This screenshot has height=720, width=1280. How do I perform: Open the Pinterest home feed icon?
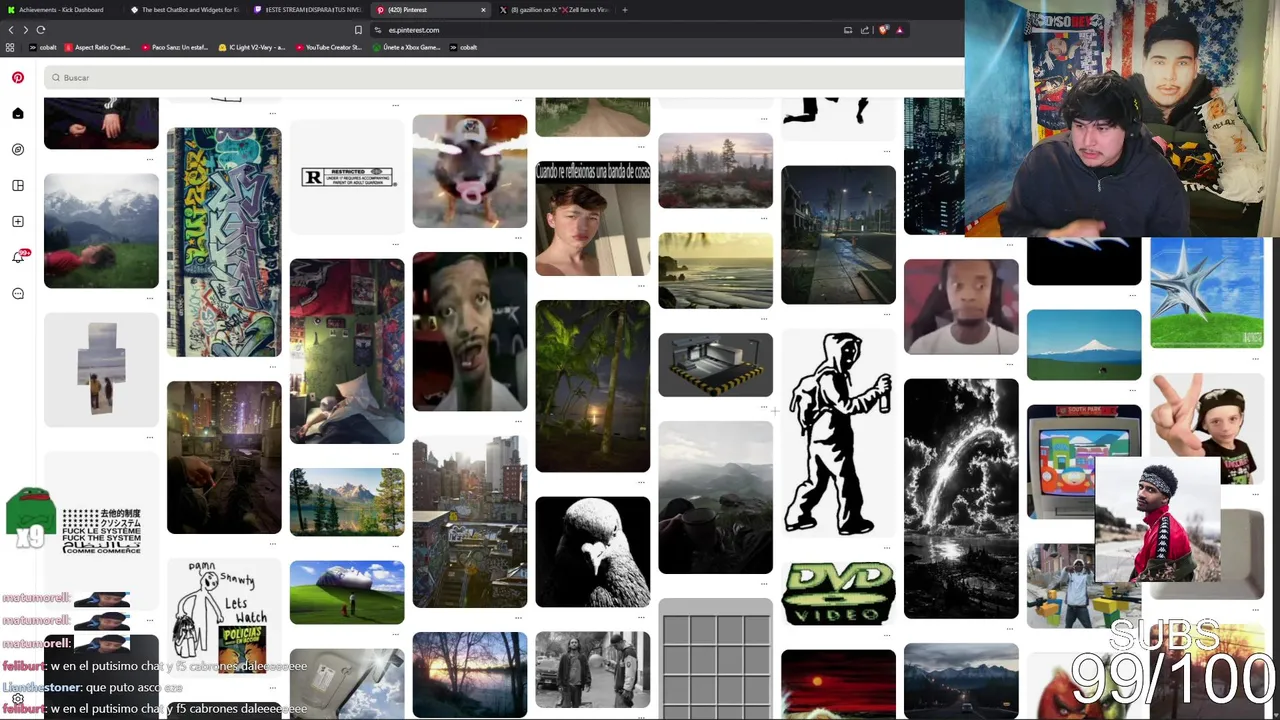[x=18, y=113]
